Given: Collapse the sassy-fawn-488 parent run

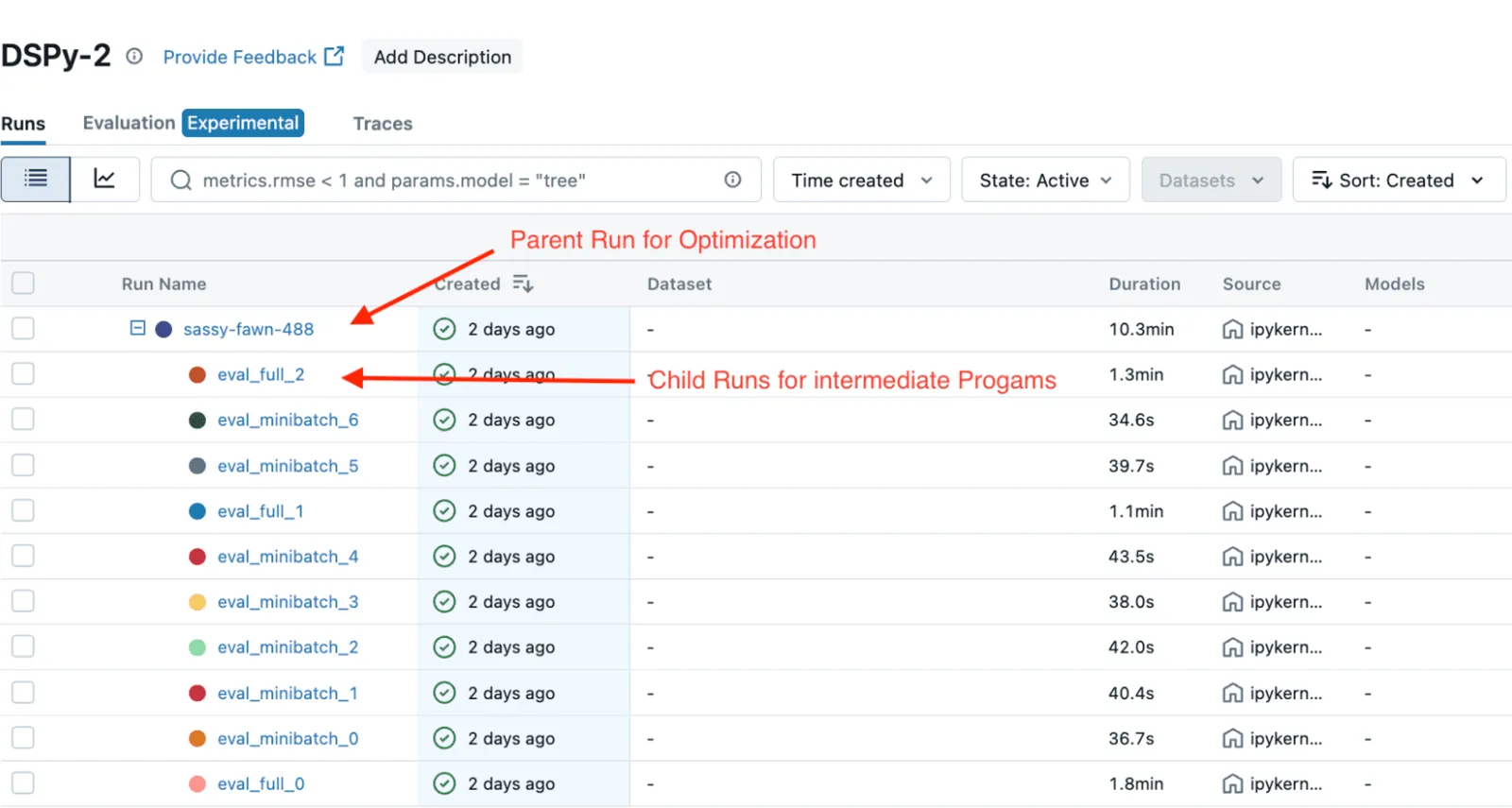Looking at the screenshot, I should coord(138,328).
